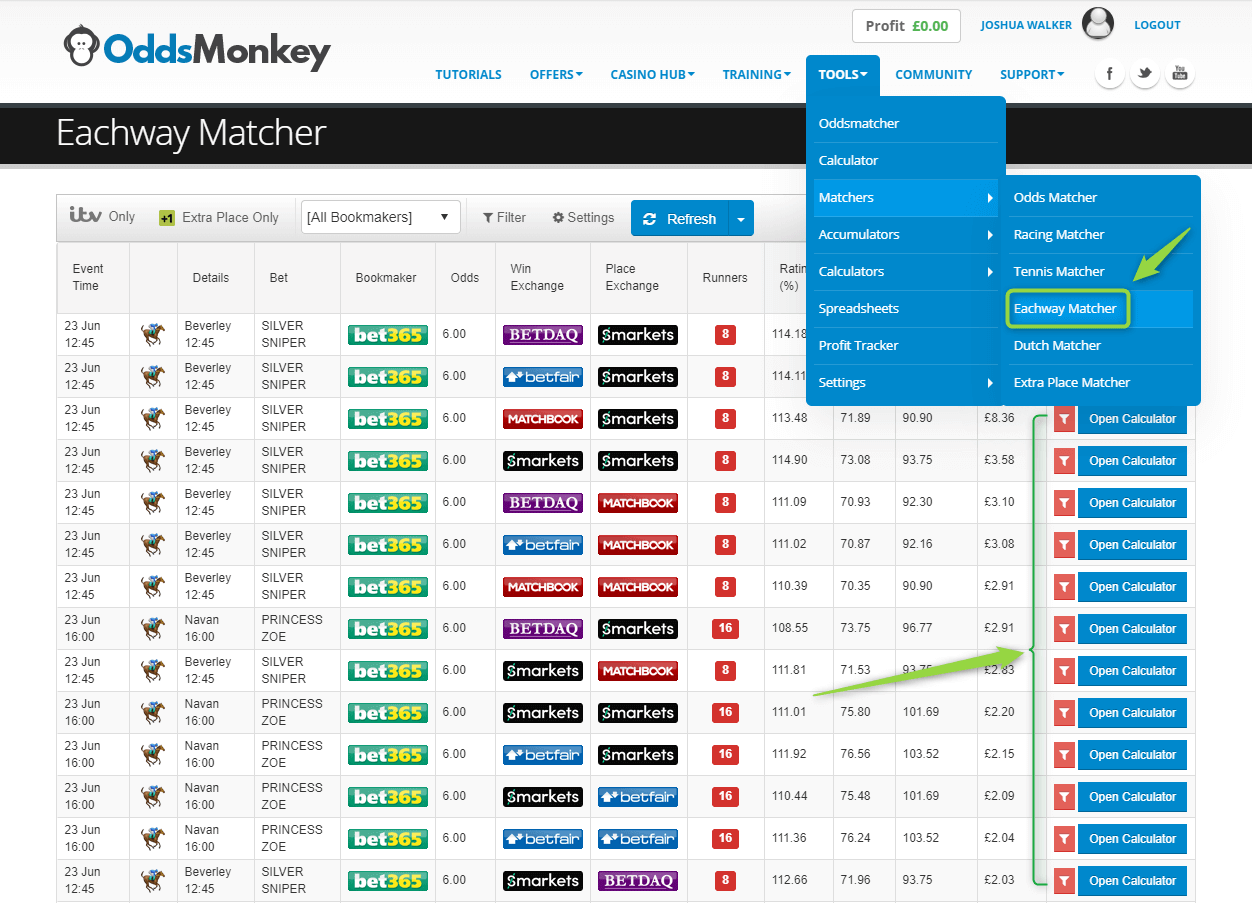Click the Profit £0.00 box
The height and width of the screenshot is (903, 1252).
906,26
